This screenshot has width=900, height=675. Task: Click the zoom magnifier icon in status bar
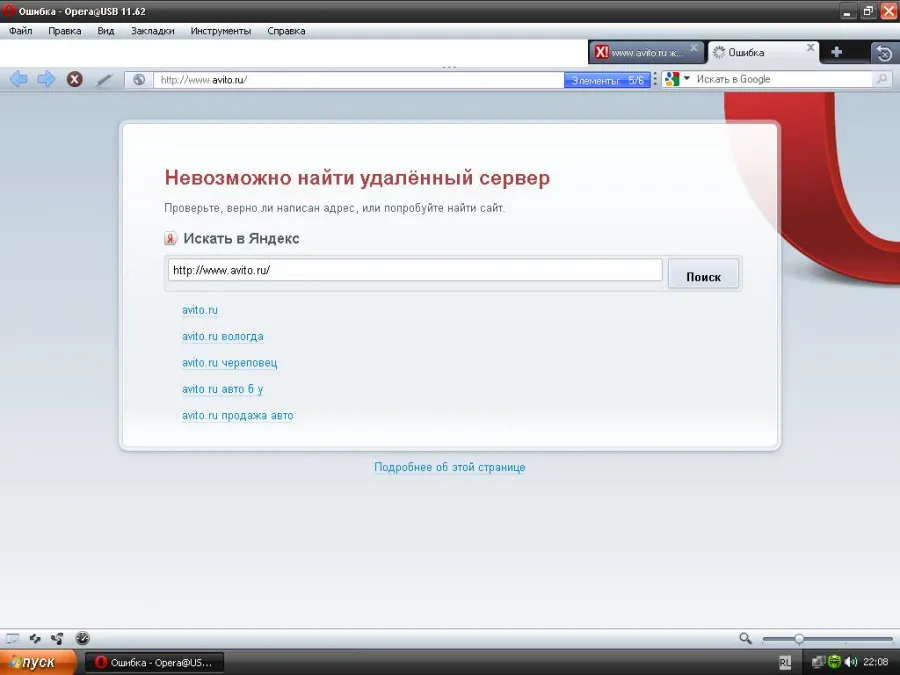point(745,638)
